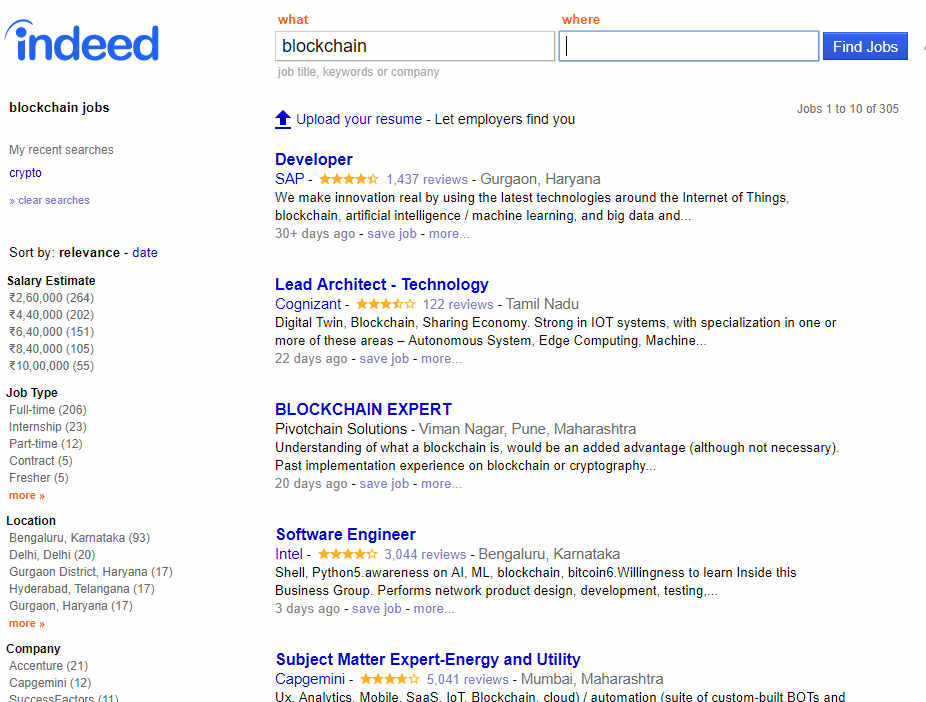The image size is (926, 702).
Task: Click the upload resume arrow icon
Action: click(x=283, y=119)
